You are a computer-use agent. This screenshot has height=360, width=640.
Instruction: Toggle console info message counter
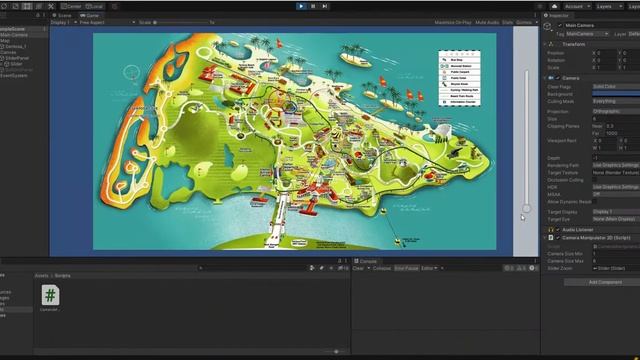(x=509, y=268)
